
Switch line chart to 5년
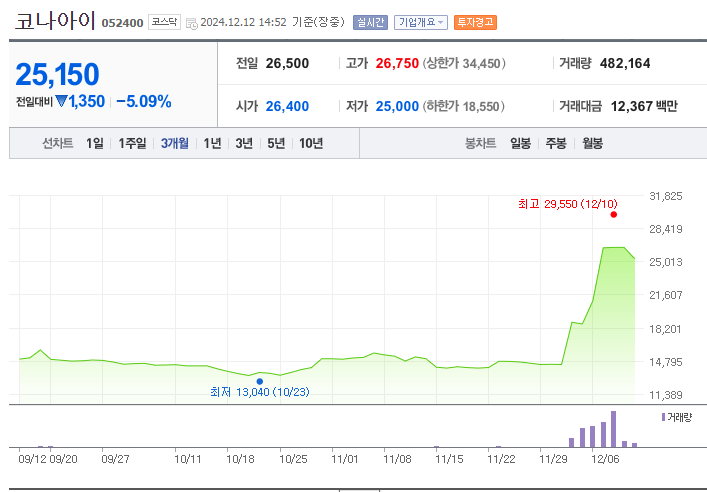point(276,143)
